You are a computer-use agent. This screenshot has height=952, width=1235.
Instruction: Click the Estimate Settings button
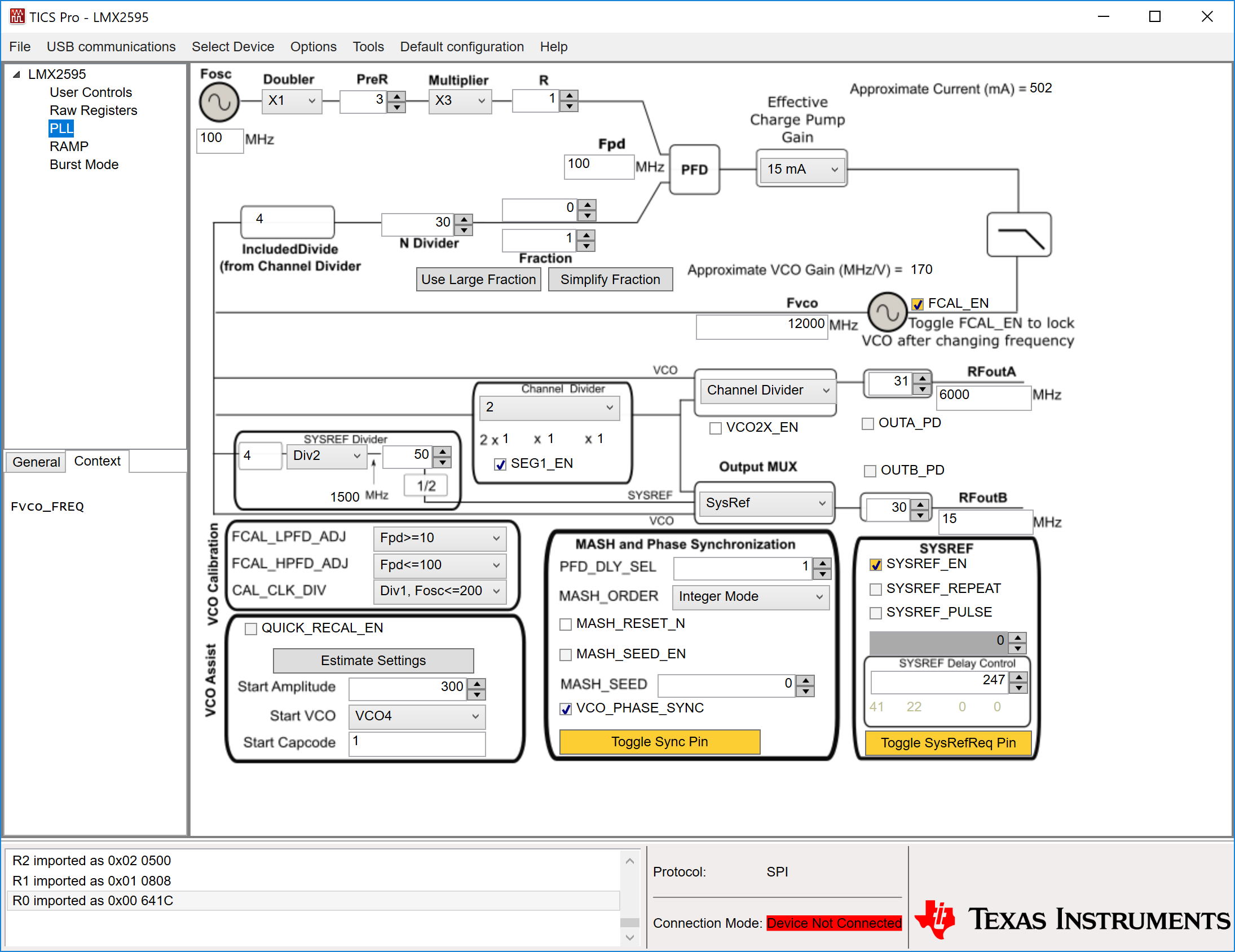tap(373, 660)
